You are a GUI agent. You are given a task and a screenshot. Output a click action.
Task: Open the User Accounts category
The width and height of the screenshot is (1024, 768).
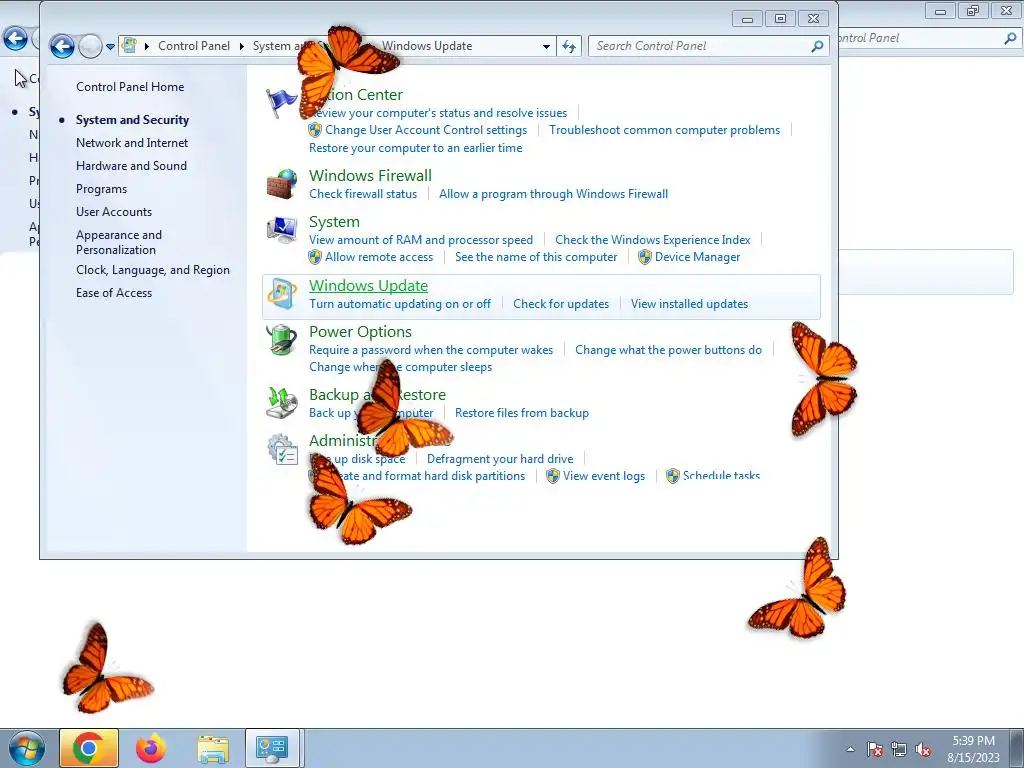click(114, 212)
